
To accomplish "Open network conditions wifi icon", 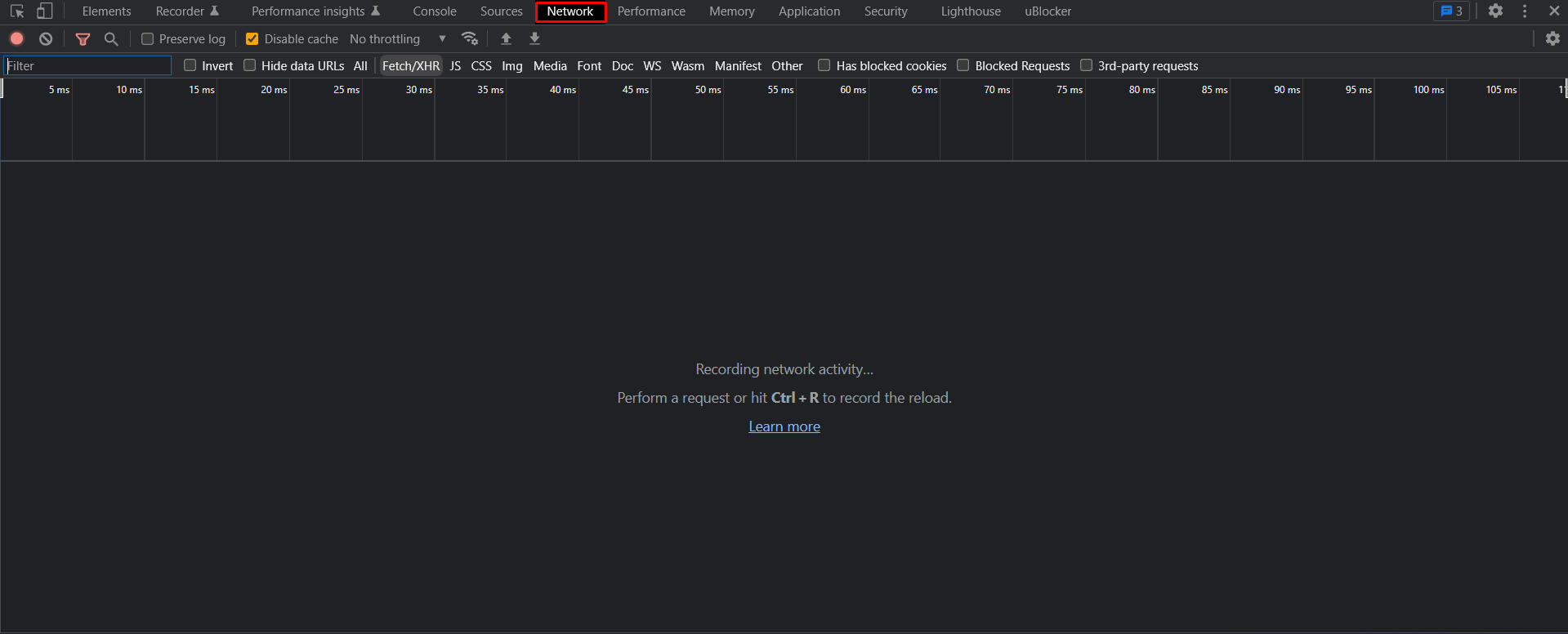I will [x=470, y=38].
